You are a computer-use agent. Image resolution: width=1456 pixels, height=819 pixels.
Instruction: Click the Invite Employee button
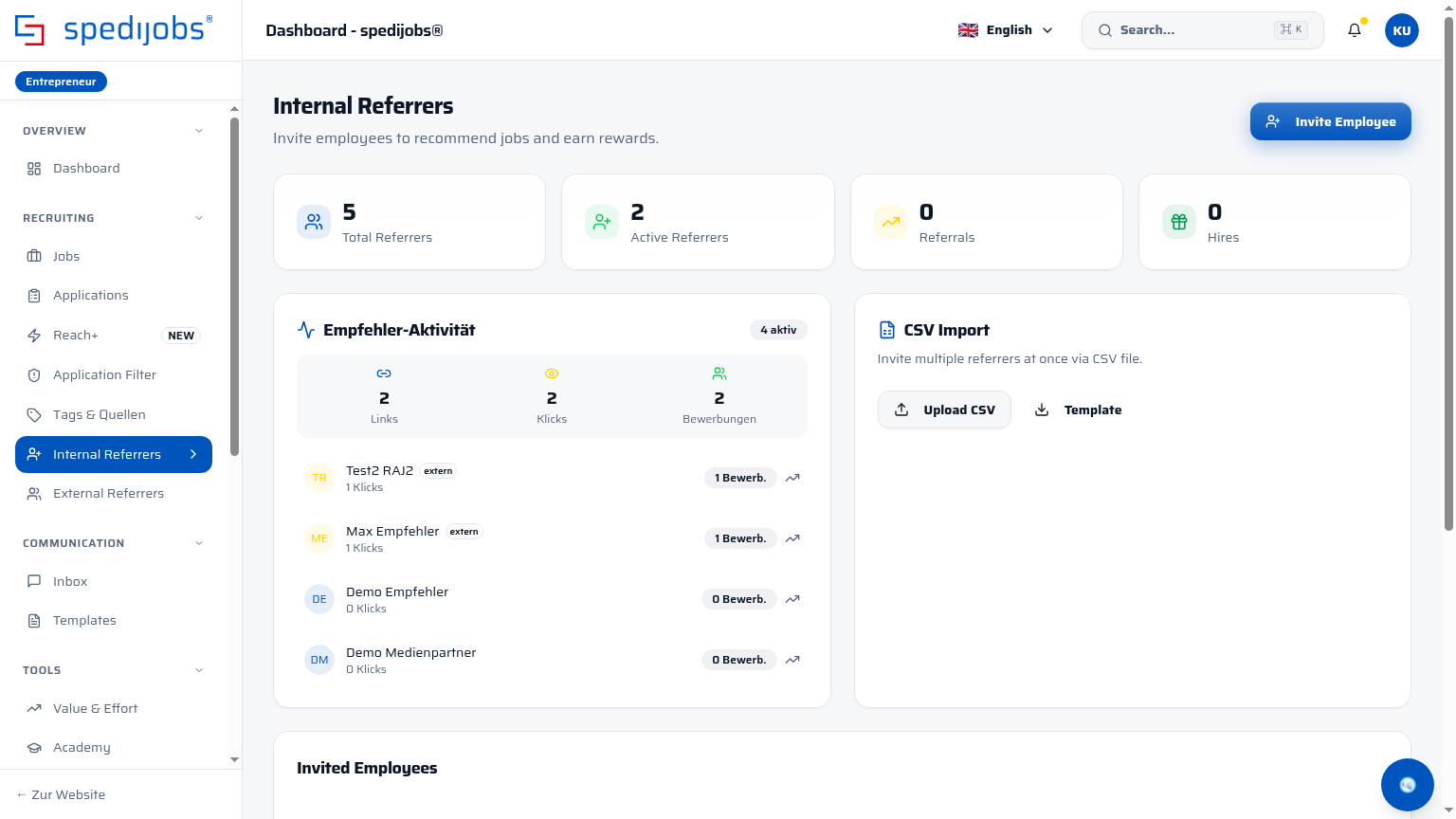tap(1330, 121)
